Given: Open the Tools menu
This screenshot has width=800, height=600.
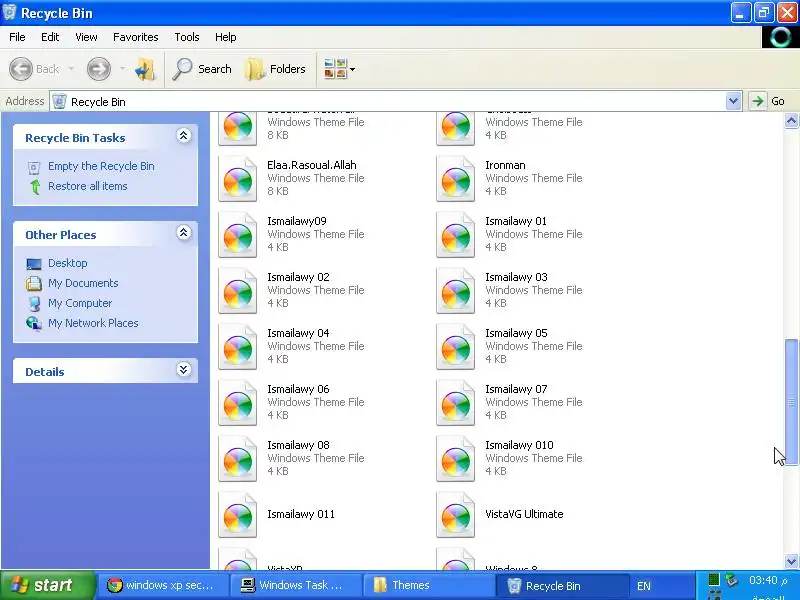Looking at the screenshot, I should (x=187, y=37).
